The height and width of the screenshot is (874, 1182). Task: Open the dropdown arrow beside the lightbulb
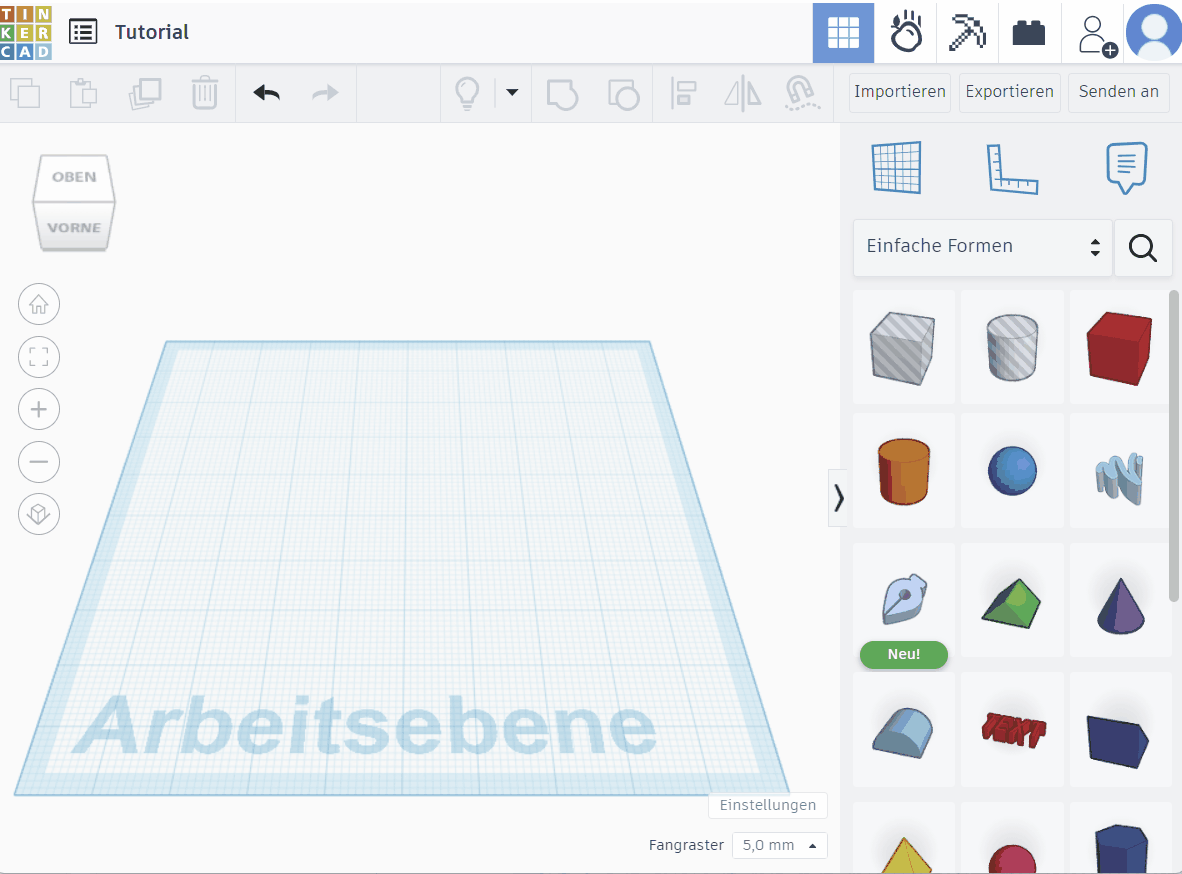point(512,93)
